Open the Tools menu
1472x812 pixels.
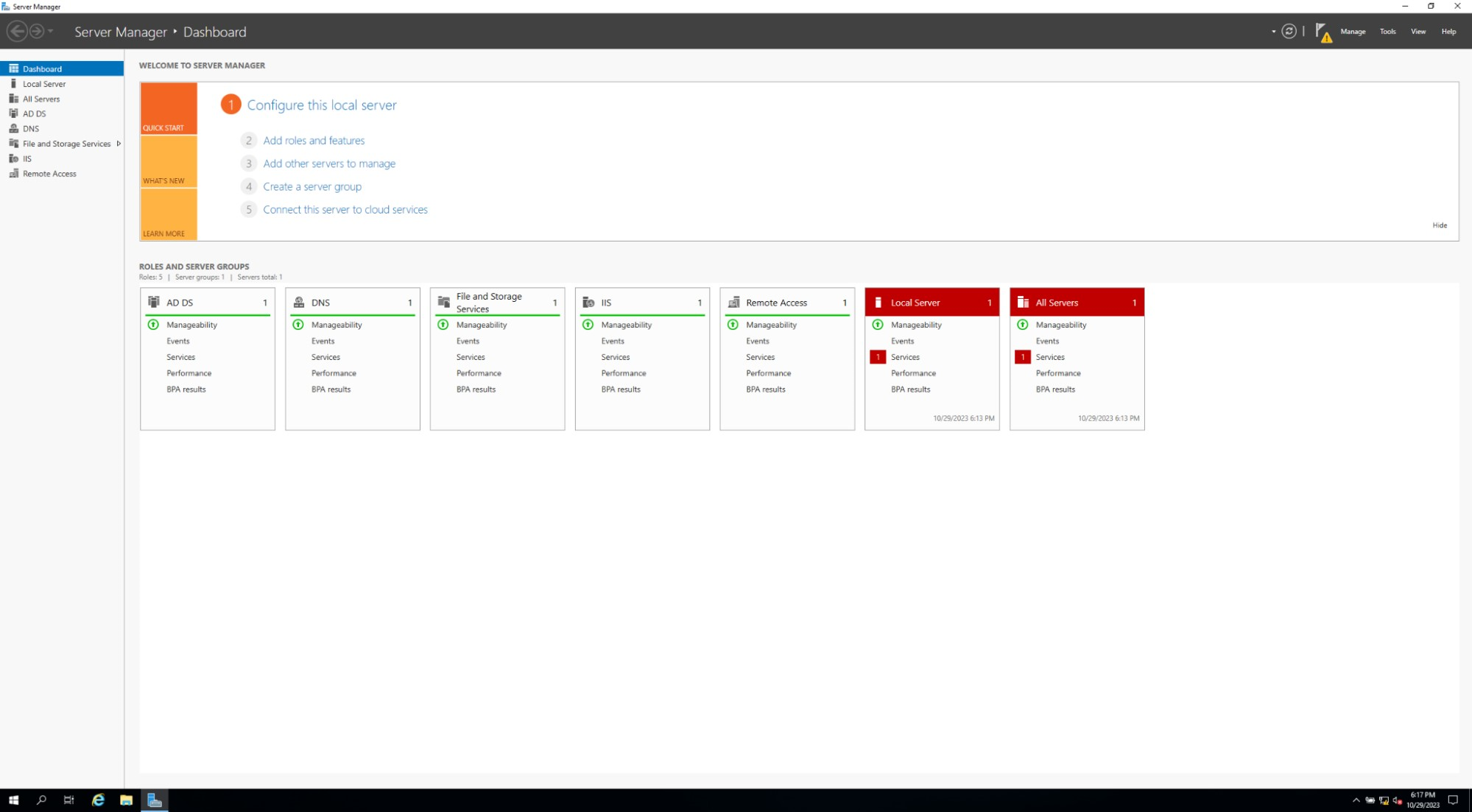click(1387, 32)
